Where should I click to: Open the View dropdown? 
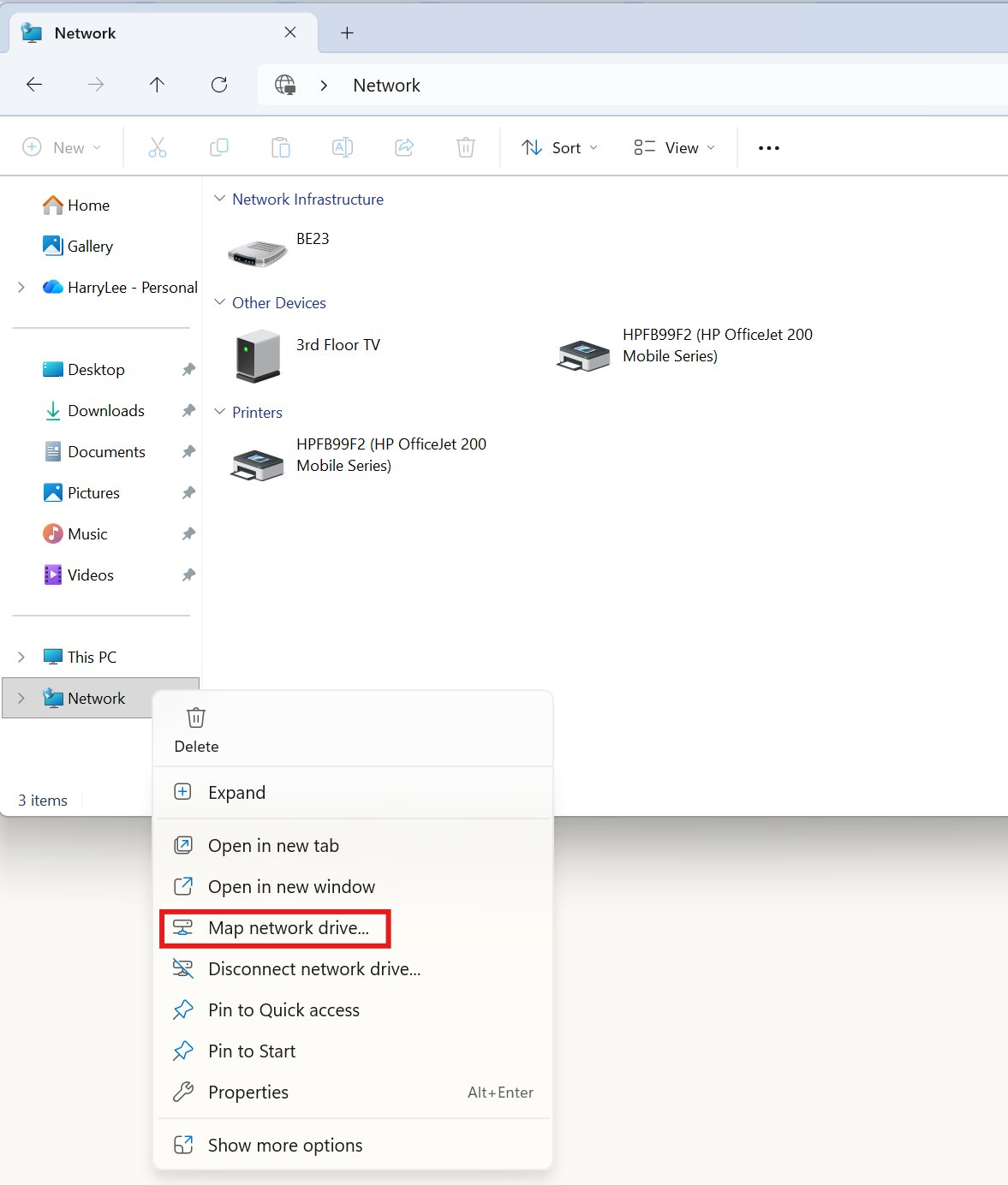coord(675,147)
